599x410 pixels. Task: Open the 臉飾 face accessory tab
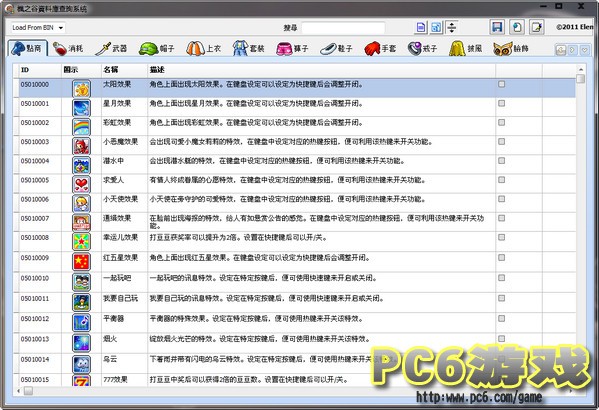click(511, 49)
